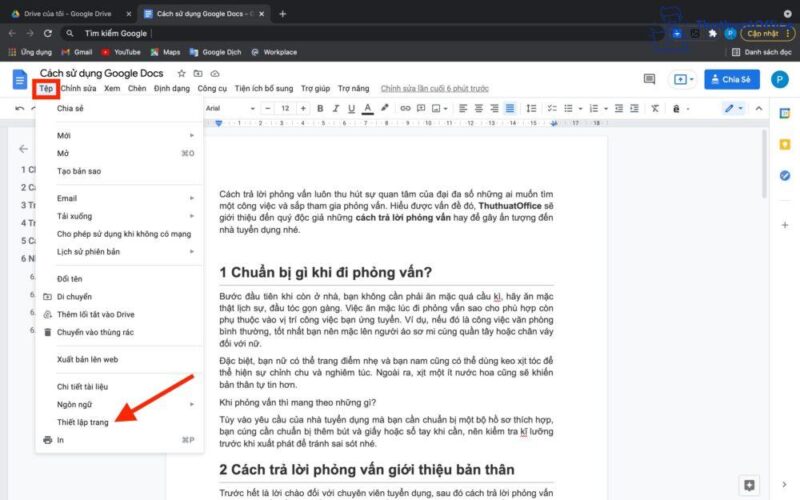Image resolution: width=800 pixels, height=500 pixels.
Task: Click the browser address bar
Action: 357,33
